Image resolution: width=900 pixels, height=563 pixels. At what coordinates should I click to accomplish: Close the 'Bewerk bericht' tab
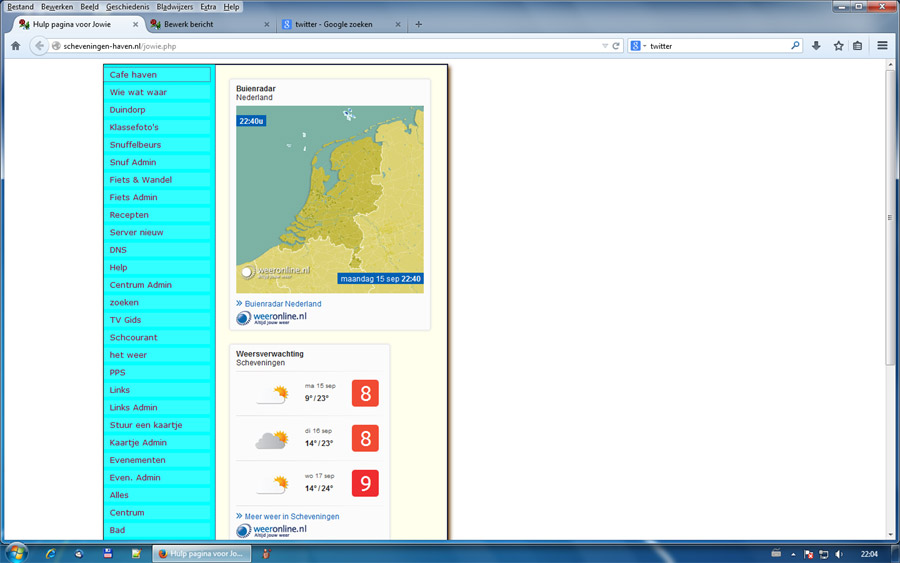coord(266,24)
